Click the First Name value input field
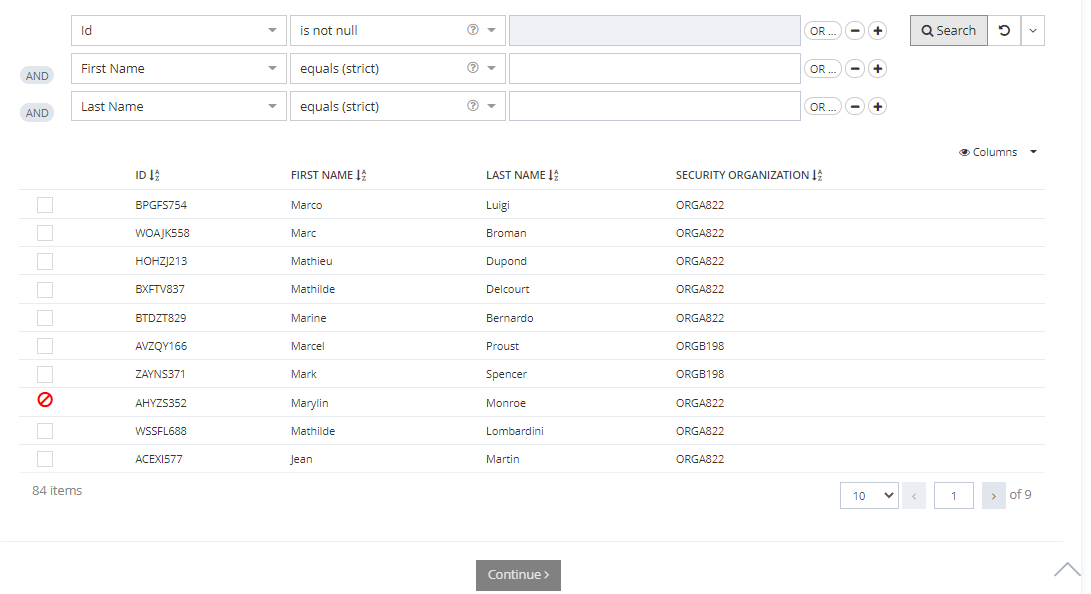This screenshot has width=1091, height=594. (x=654, y=69)
